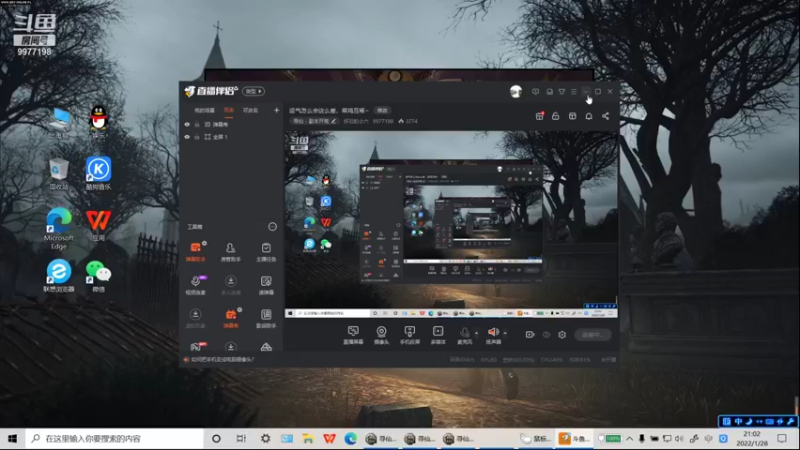
Task: Lock the 全屏 1 source layer
Action: click(197, 137)
